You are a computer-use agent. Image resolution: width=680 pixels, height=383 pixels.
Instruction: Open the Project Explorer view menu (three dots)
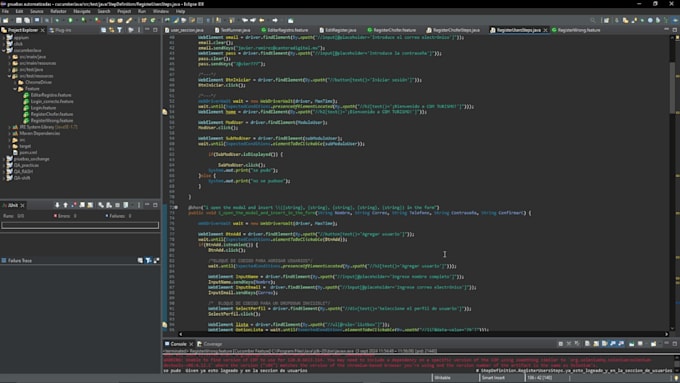[x=139, y=30]
